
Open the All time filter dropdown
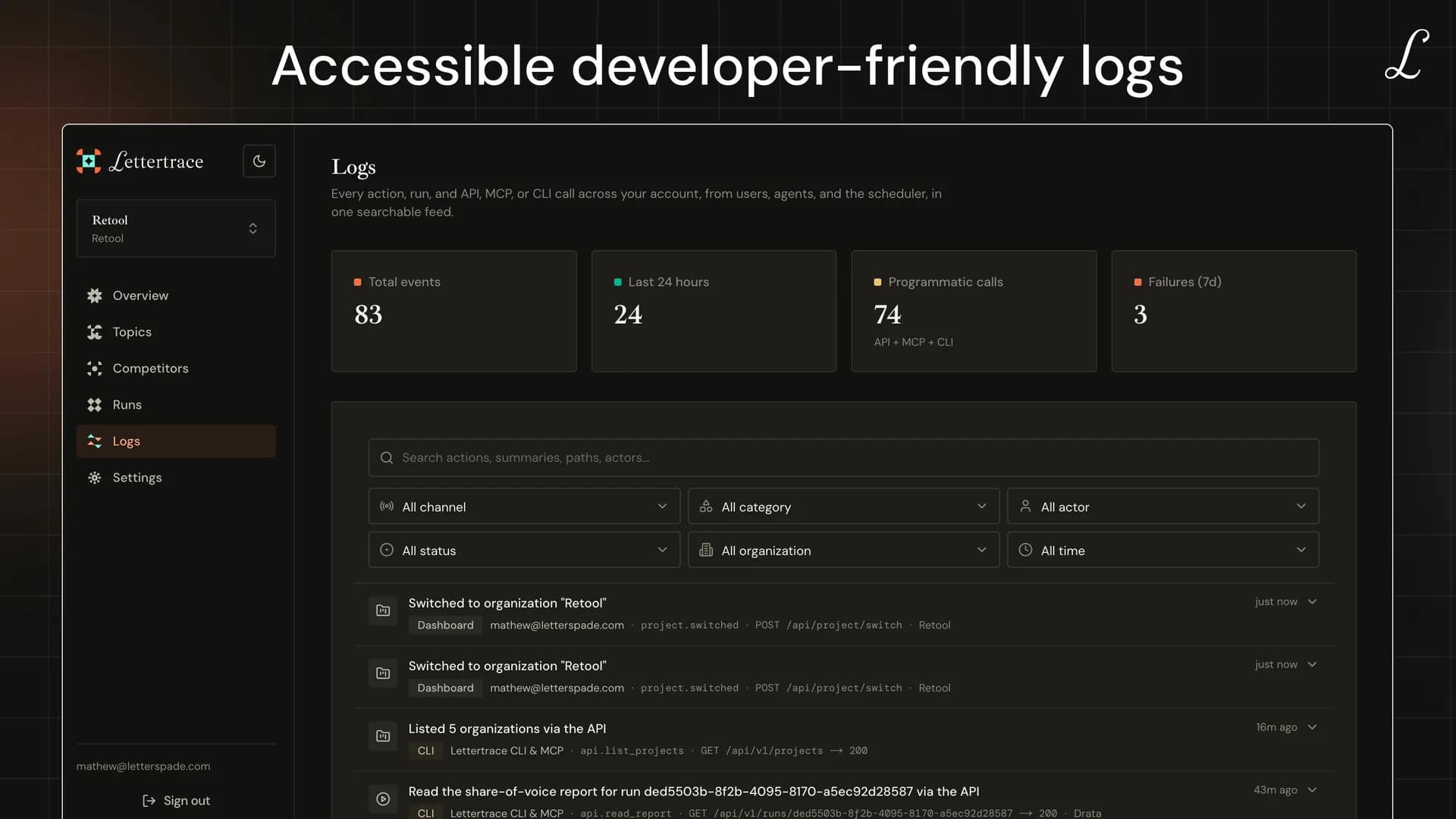[x=1163, y=551]
